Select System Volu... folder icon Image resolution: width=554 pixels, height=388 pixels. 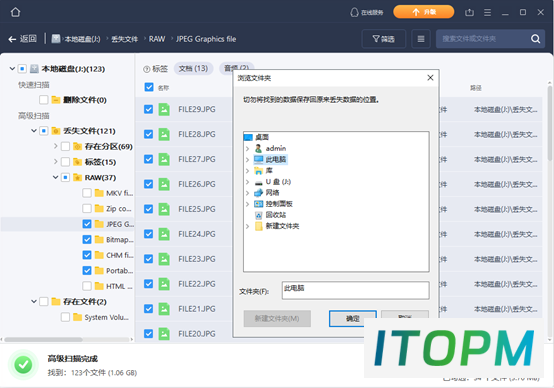pos(78,317)
